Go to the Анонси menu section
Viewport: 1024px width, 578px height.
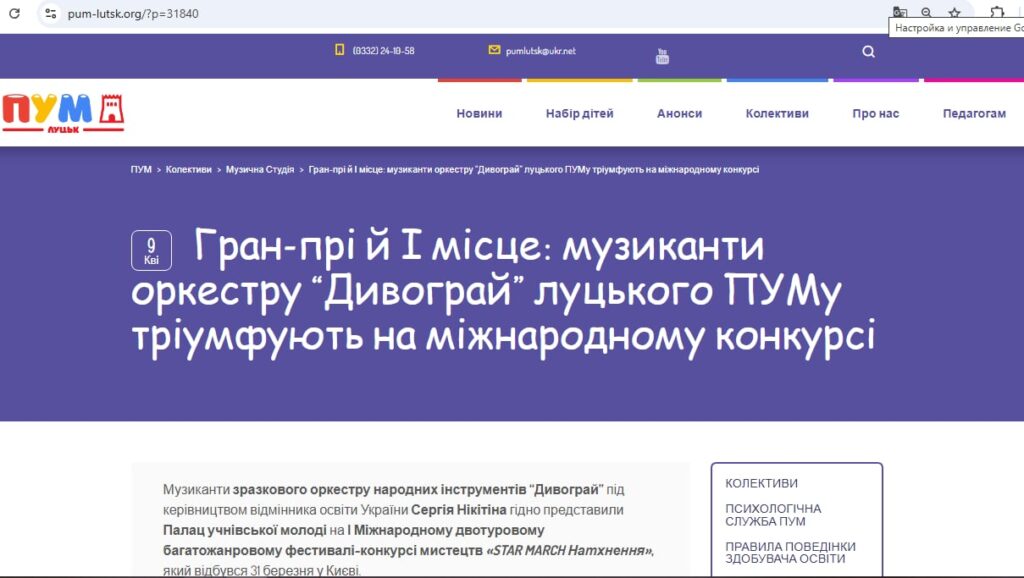pos(679,114)
